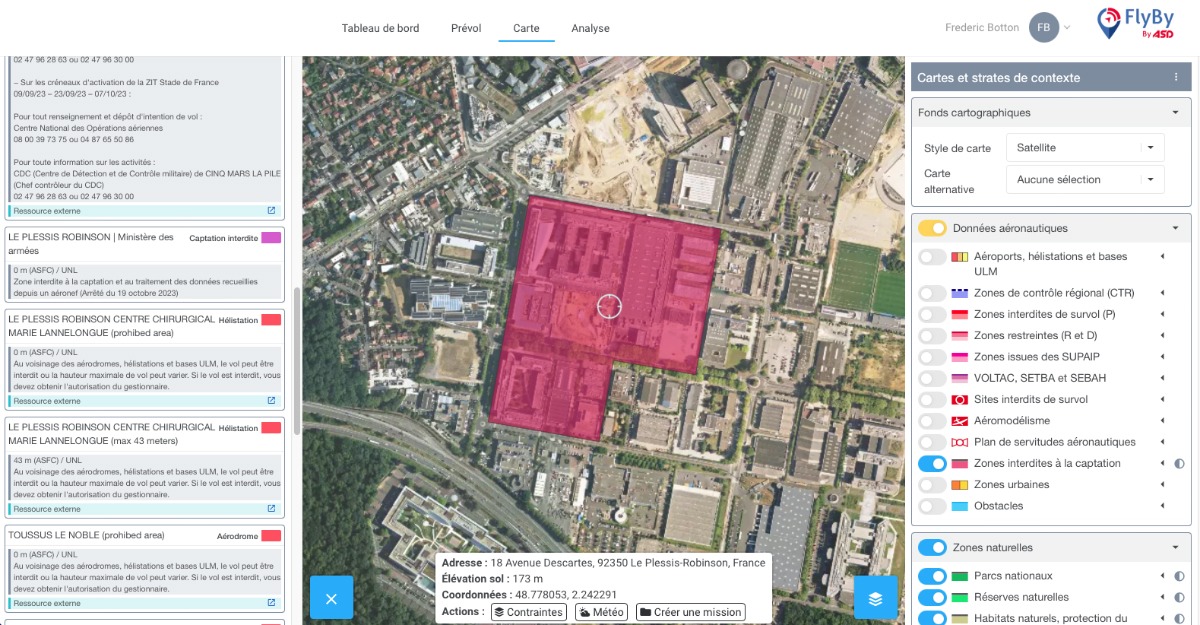Adjust opacity icon for Réserves naturelles

point(1179,597)
